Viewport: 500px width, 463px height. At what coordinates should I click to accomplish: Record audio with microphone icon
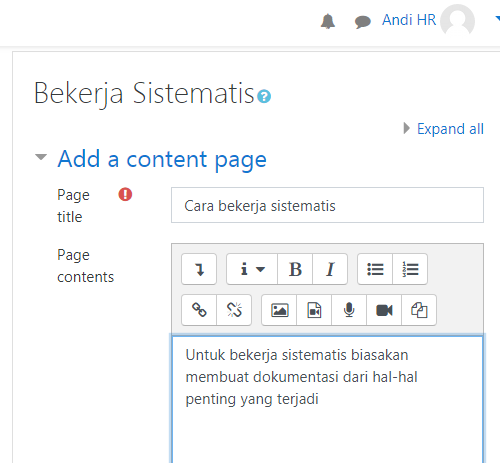coord(349,310)
